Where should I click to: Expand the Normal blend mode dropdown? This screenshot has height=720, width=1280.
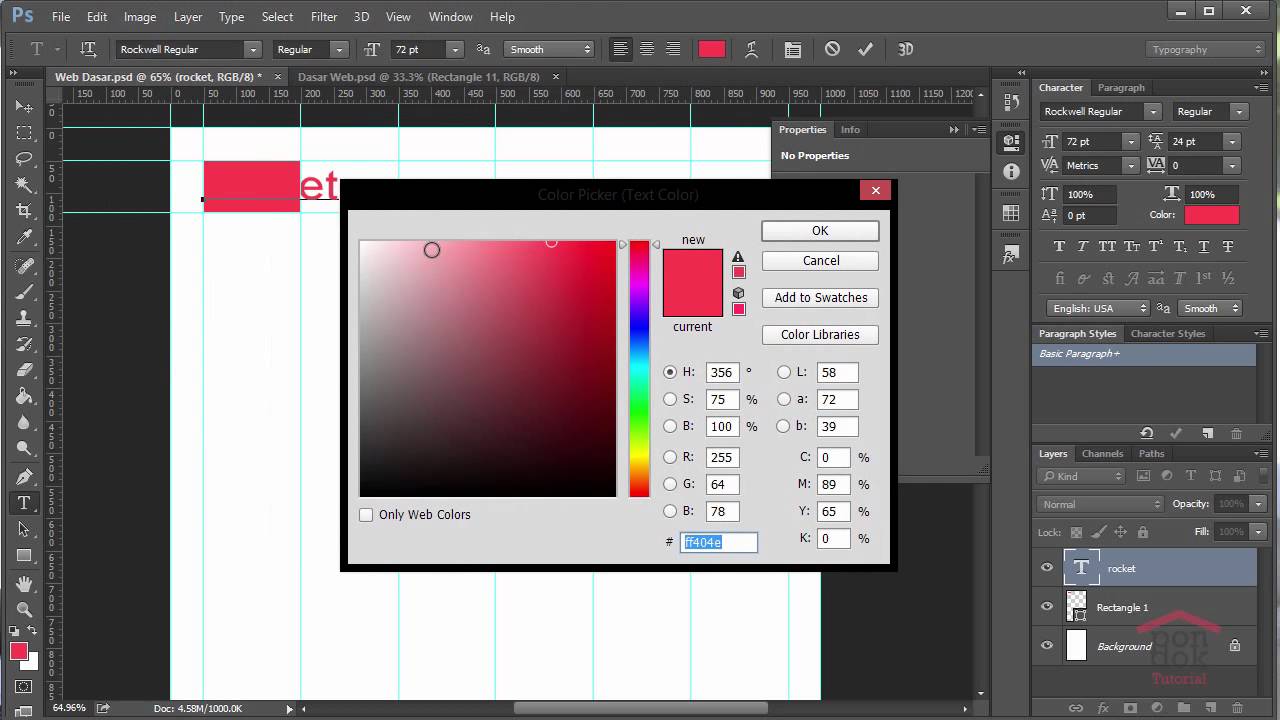pyautogui.click(x=1100, y=504)
